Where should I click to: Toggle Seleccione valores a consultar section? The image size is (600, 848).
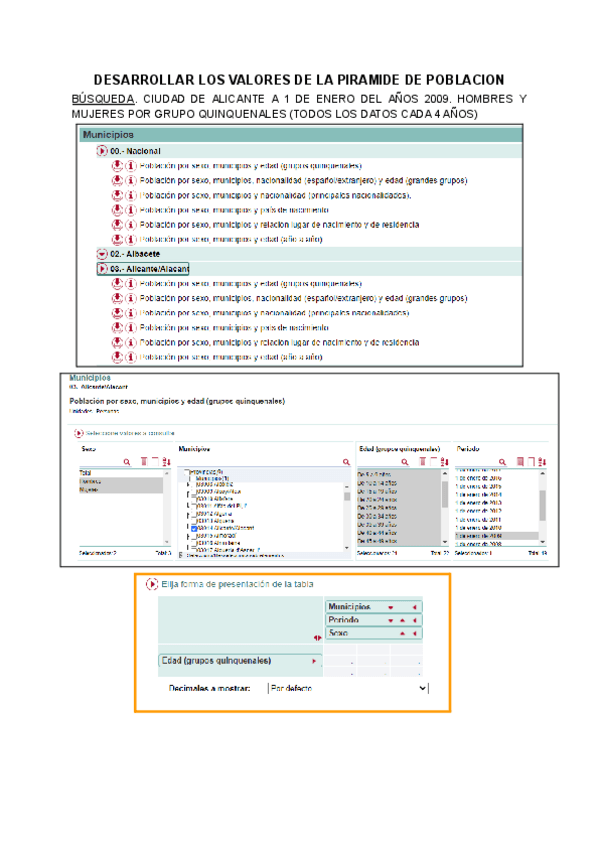(x=79, y=433)
